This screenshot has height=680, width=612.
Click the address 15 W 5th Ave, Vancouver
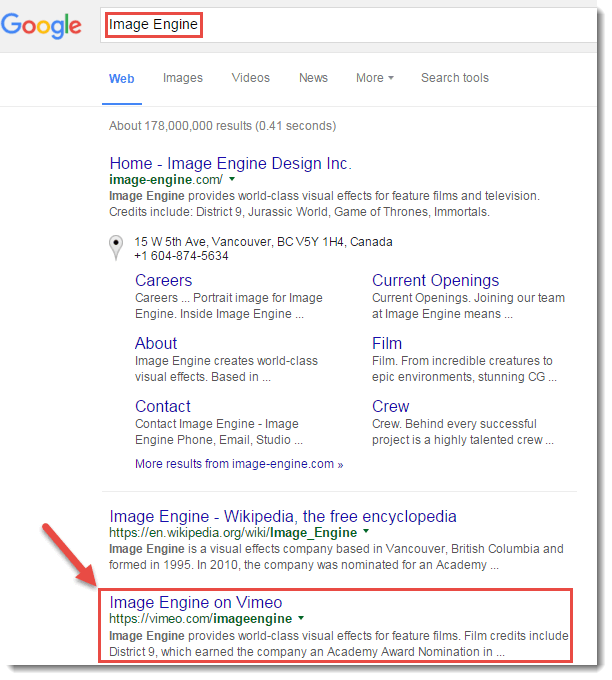[263, 242]
